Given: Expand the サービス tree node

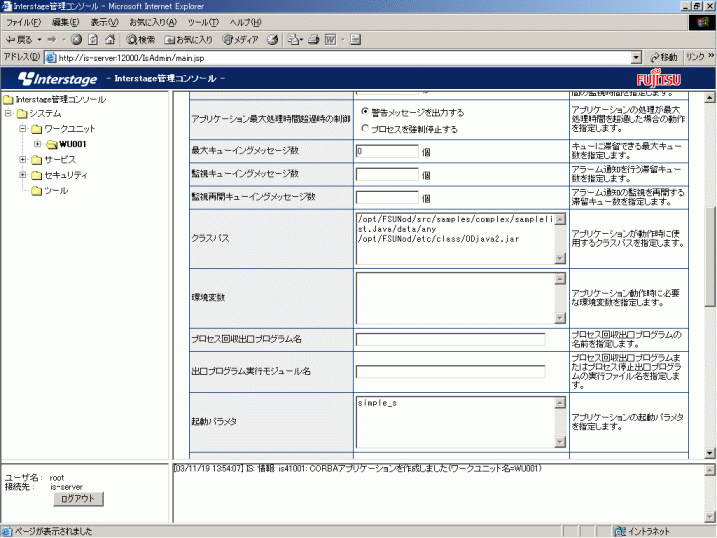Looking at the screenshot, I should 23,159.
